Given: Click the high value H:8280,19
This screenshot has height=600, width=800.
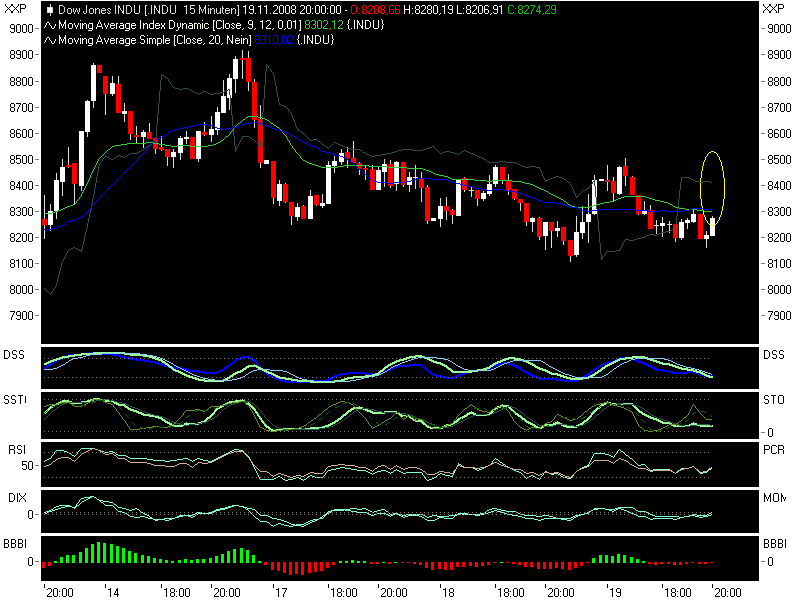Looking at the screenshot, I should click(429, 10).
